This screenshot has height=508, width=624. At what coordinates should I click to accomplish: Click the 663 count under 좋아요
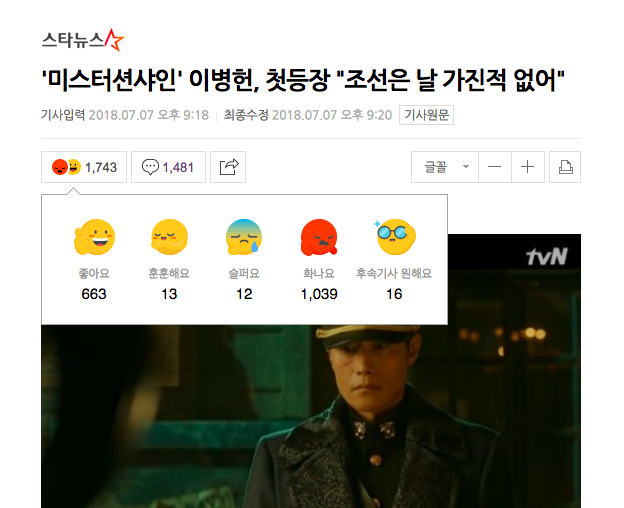(x=94, y=294)
